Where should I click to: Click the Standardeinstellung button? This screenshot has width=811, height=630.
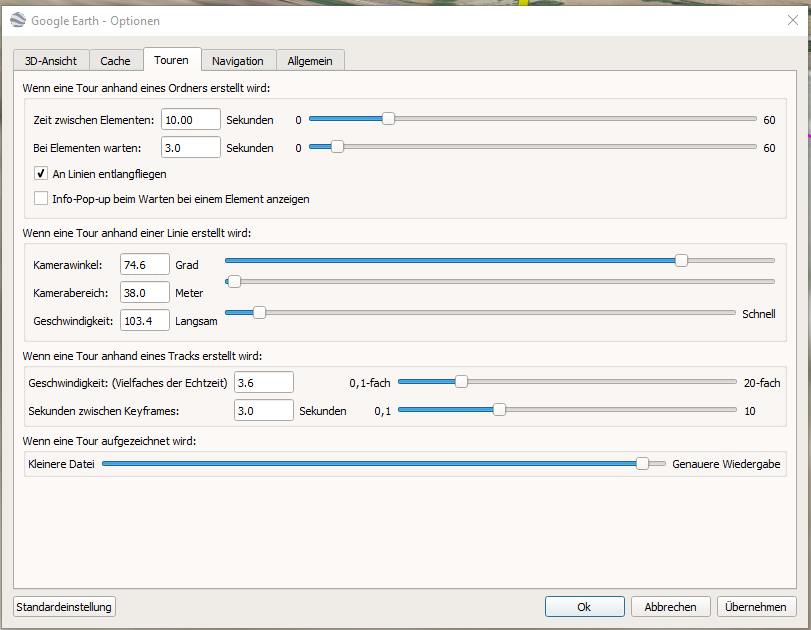[x=64, y=607]
